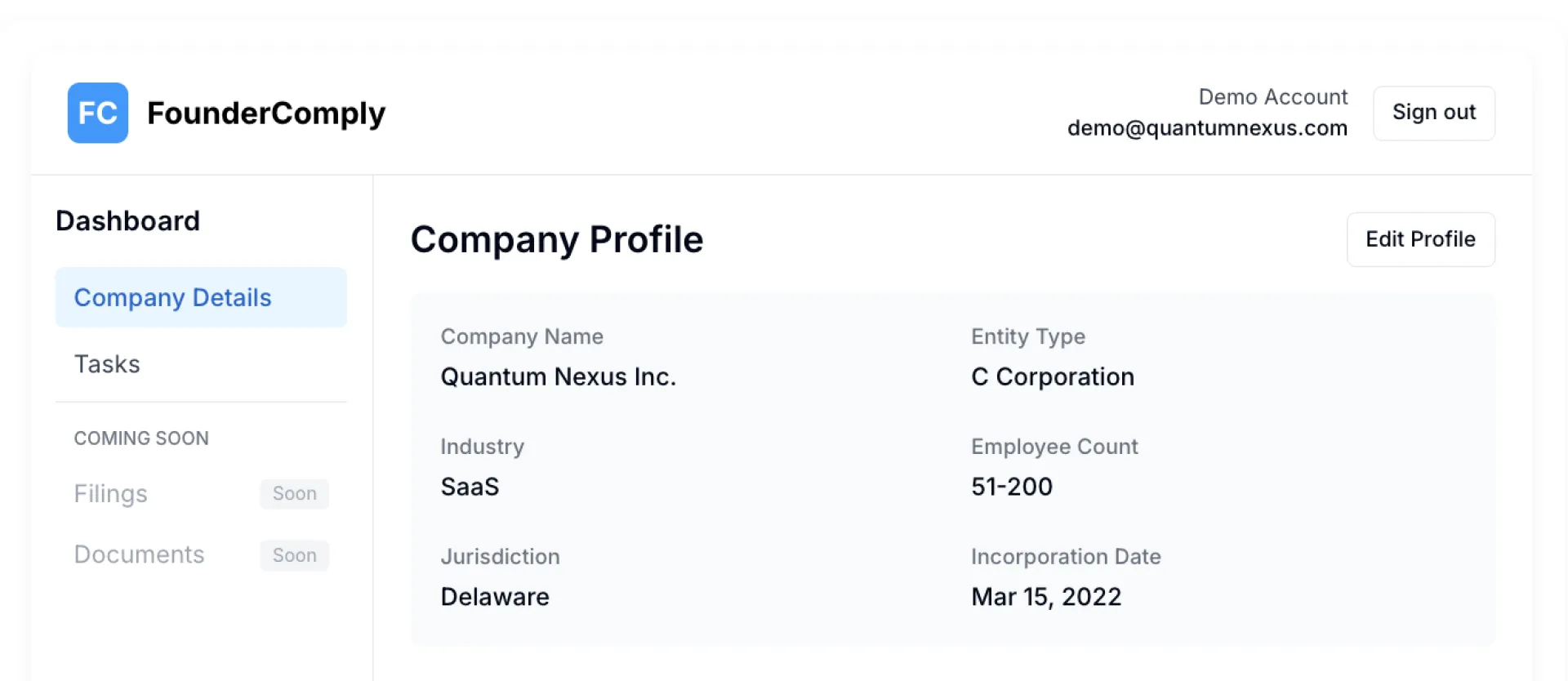The height and width of the screenshot is (681, 1568).
Task: Click the C Corporation entity type value
Action: click(x=1053, y=376)
